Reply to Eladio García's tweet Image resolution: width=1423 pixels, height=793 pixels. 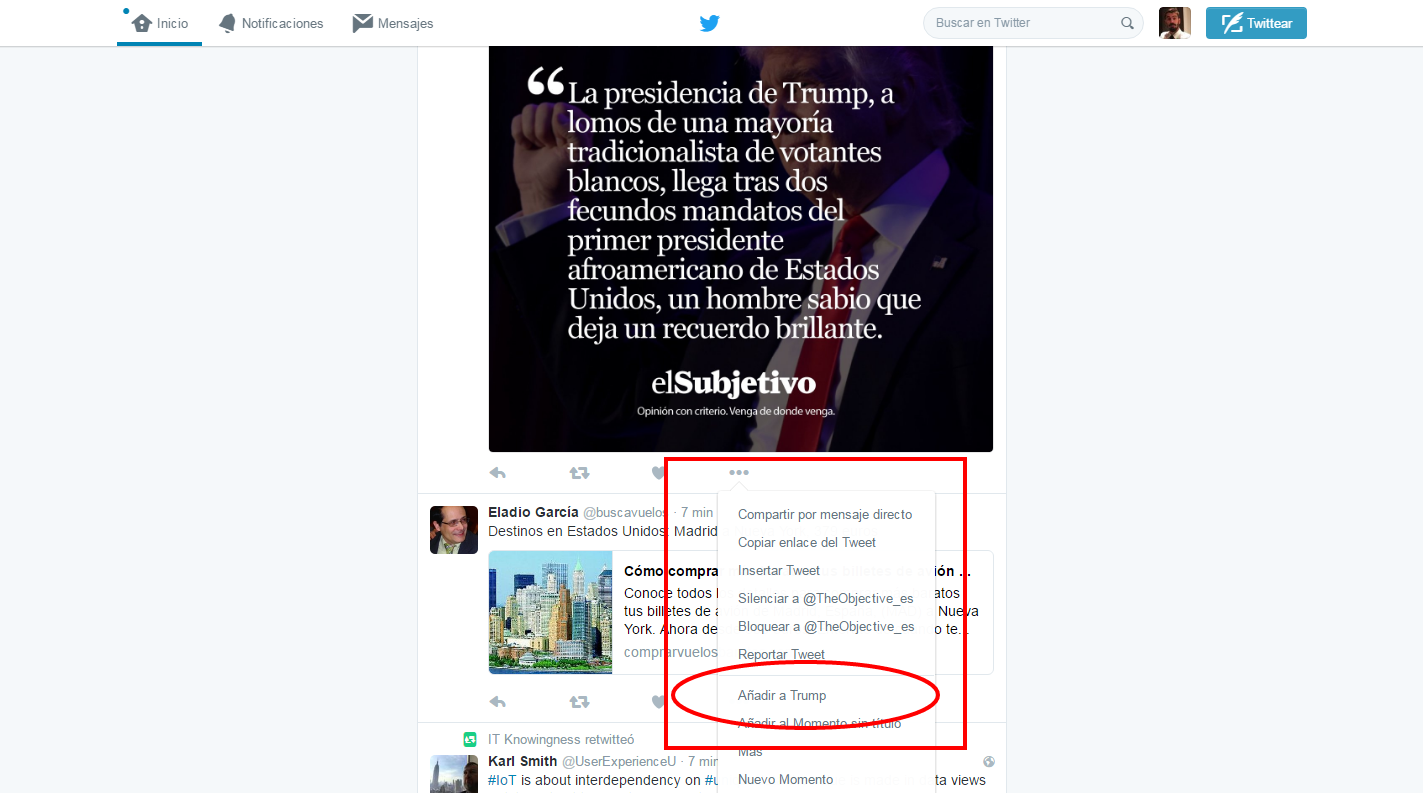tap(497, 702)
